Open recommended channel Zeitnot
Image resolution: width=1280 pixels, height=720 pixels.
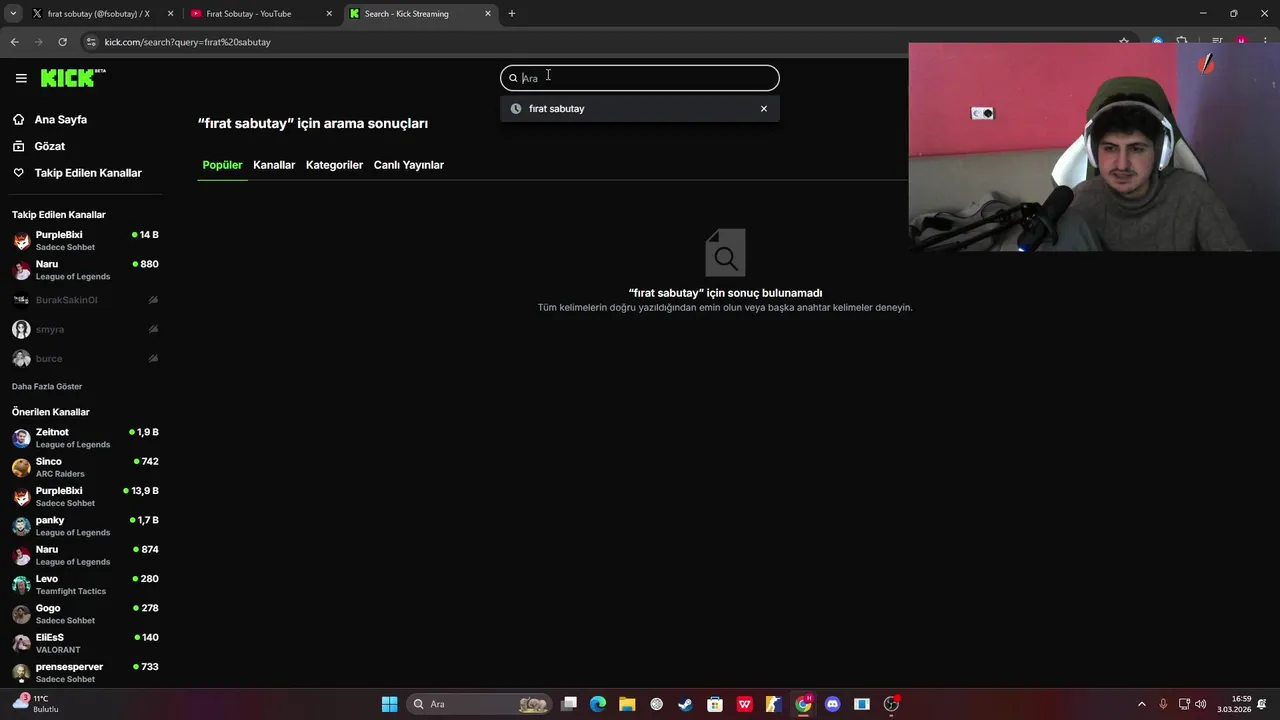point(85,438)
